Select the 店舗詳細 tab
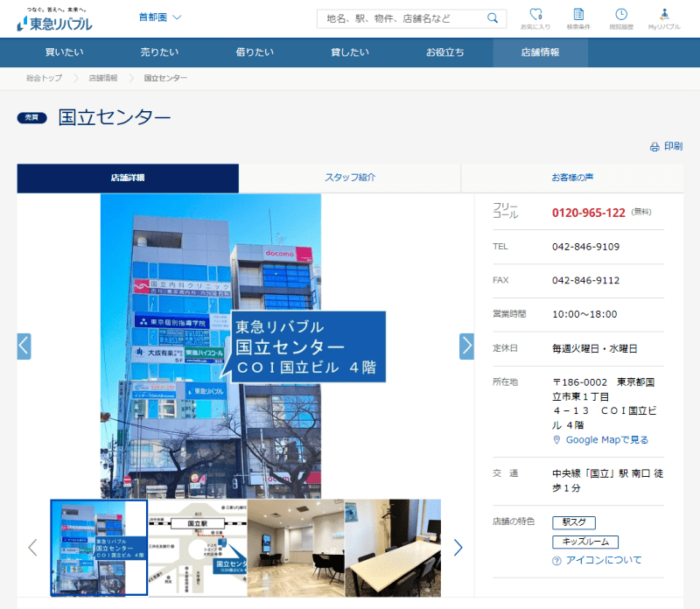 click(x=128, y=178)
